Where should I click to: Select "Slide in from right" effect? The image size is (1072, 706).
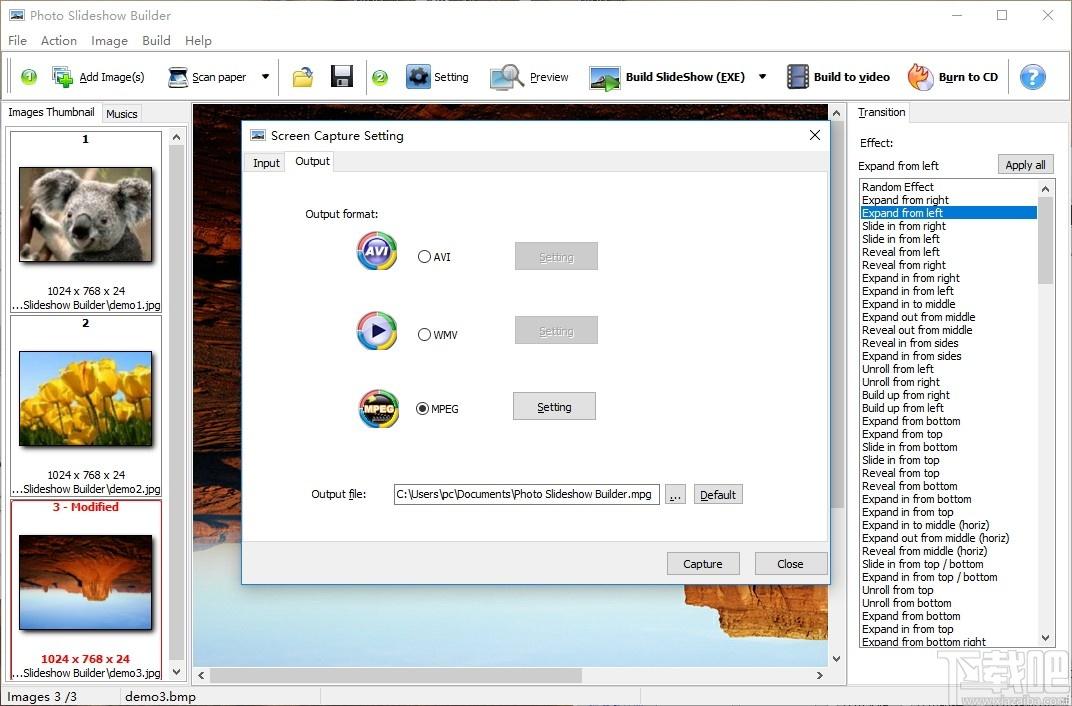949,226
